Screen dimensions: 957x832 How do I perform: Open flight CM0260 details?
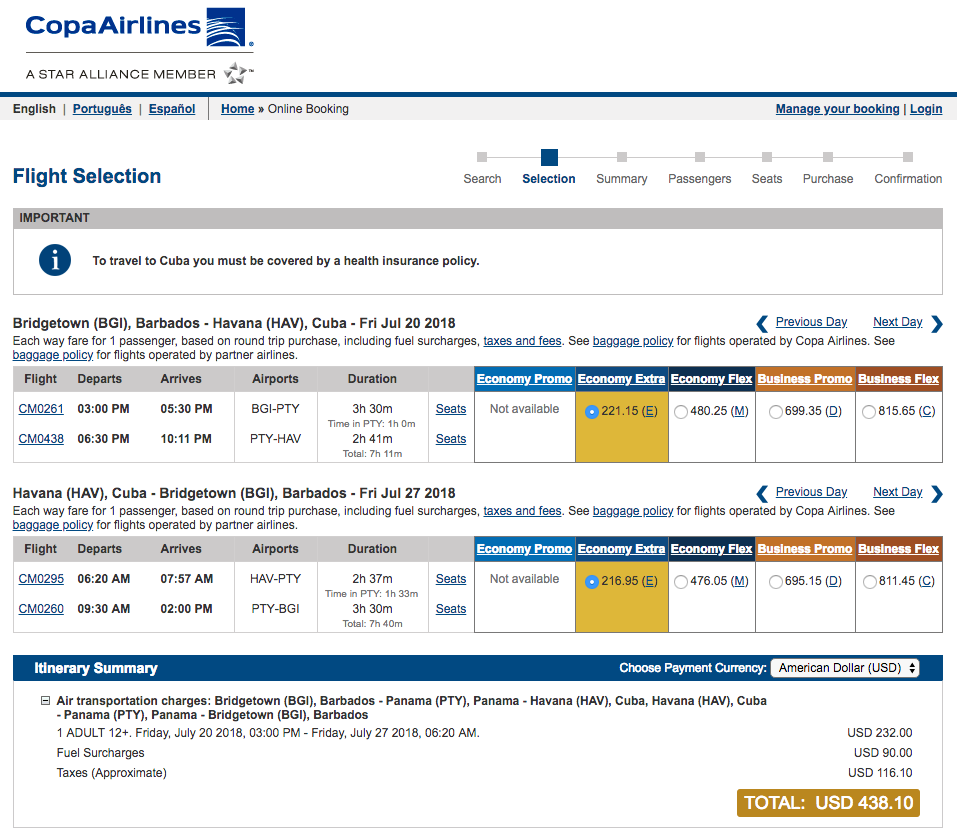(x=41, y=609)
